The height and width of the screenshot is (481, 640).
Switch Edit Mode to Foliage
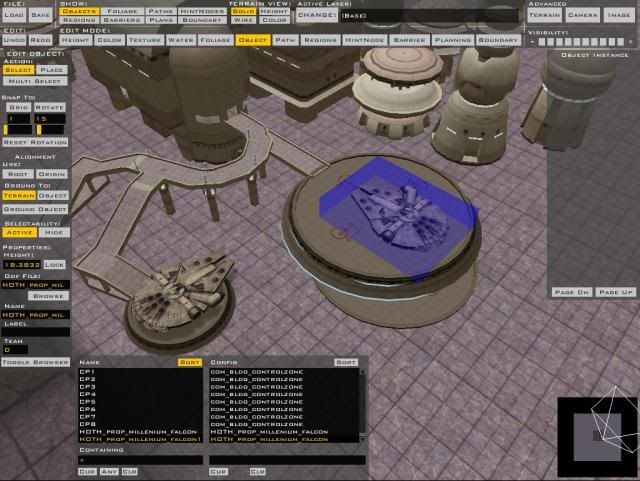[x=216, y=40]
